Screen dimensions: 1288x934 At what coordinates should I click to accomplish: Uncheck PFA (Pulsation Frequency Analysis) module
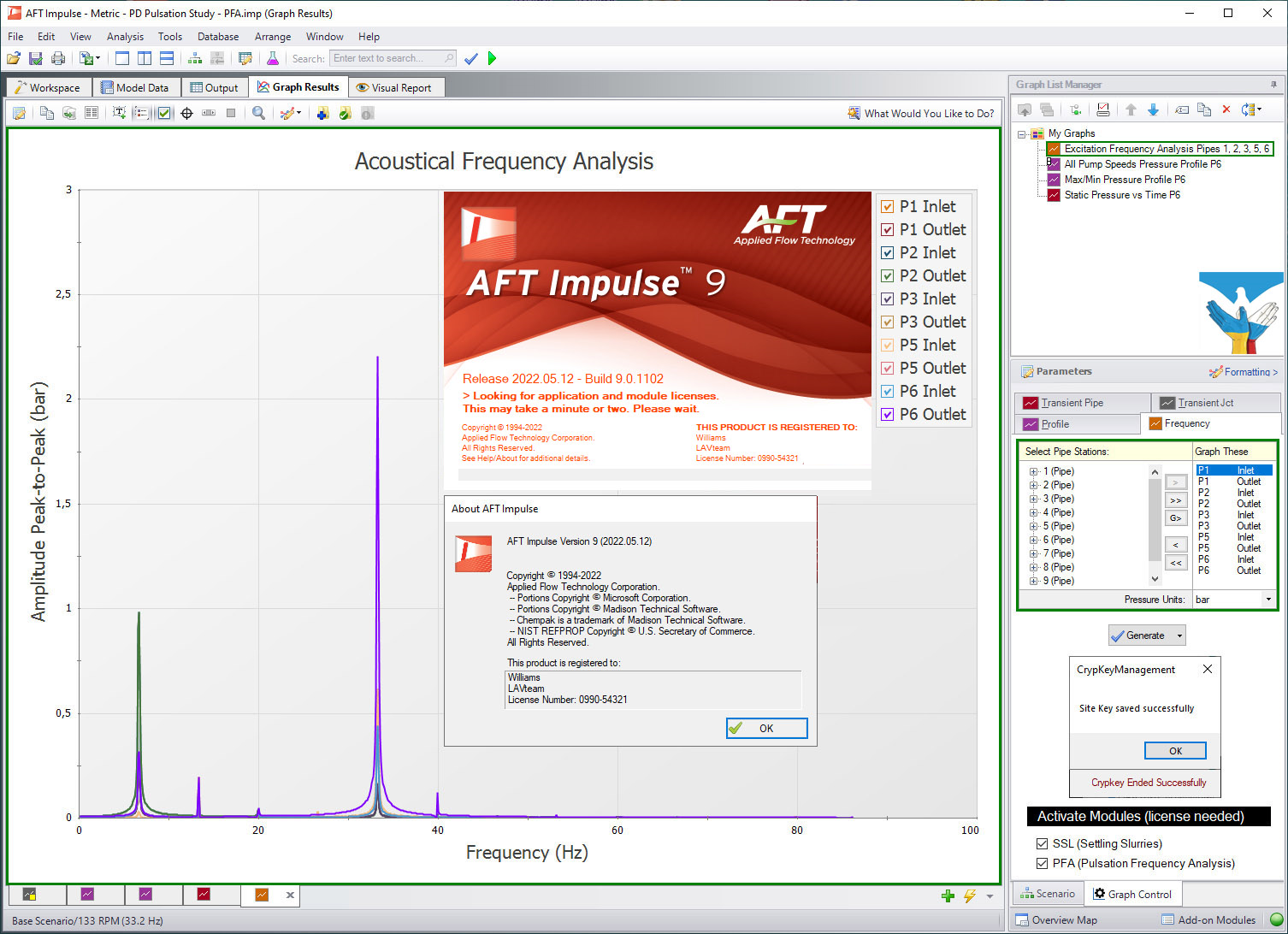pos(1042,863)
